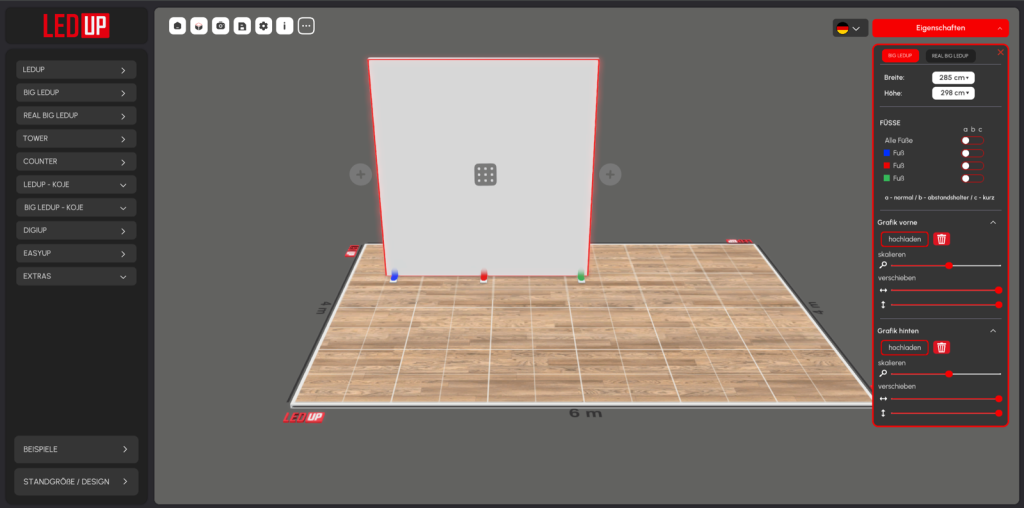Click the save floppy disk icon
1024x508 pixels.
242,26
